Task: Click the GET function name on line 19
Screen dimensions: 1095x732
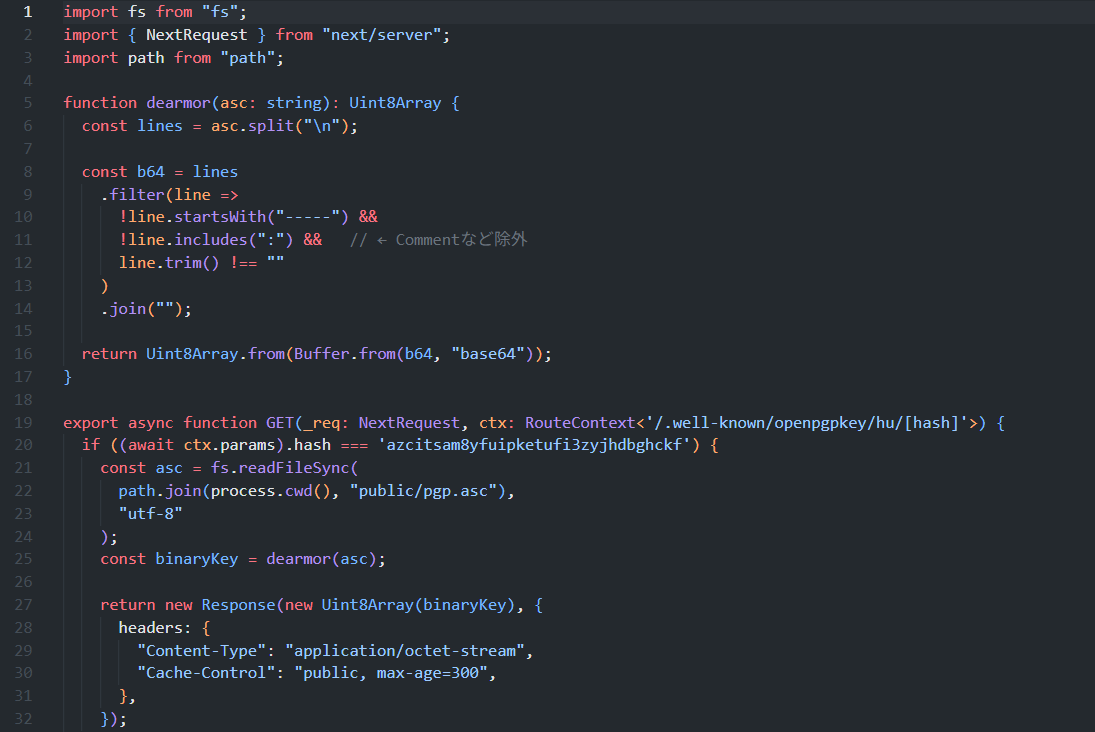Action: point(279,423)
